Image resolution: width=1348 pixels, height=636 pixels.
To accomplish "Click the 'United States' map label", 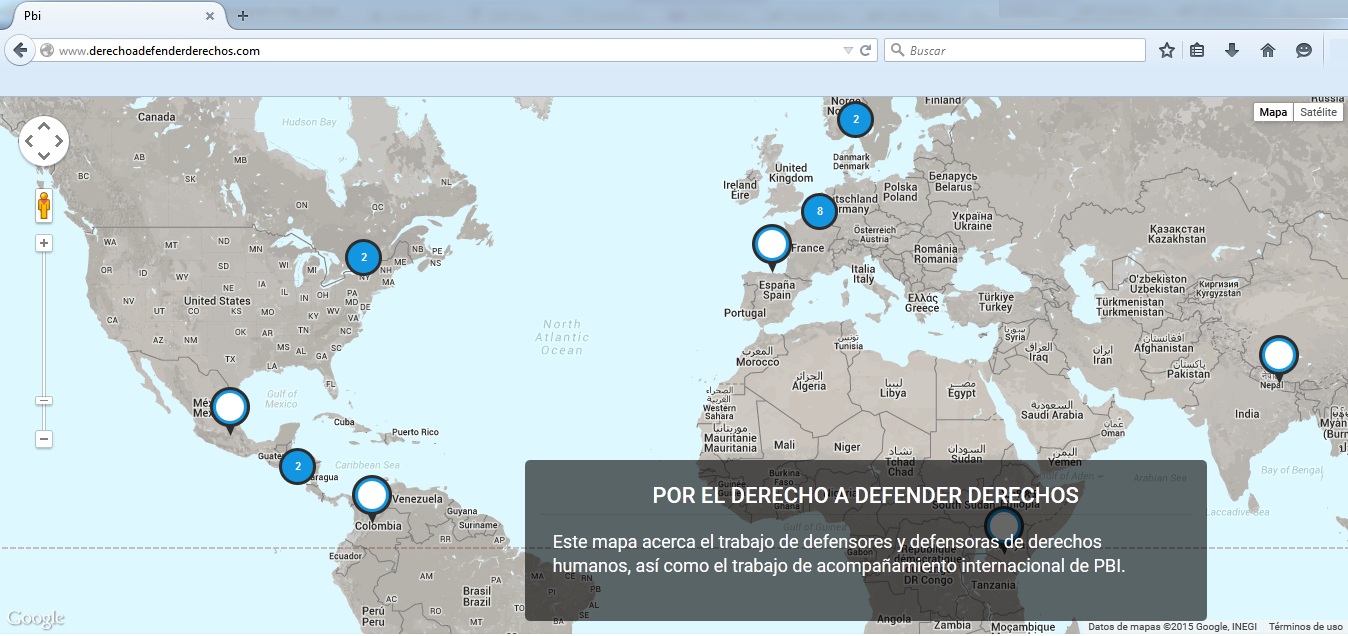I will [217, 301].
